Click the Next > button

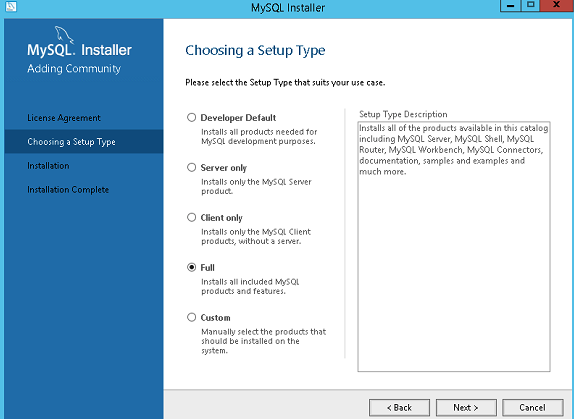[x=466, y=408]
